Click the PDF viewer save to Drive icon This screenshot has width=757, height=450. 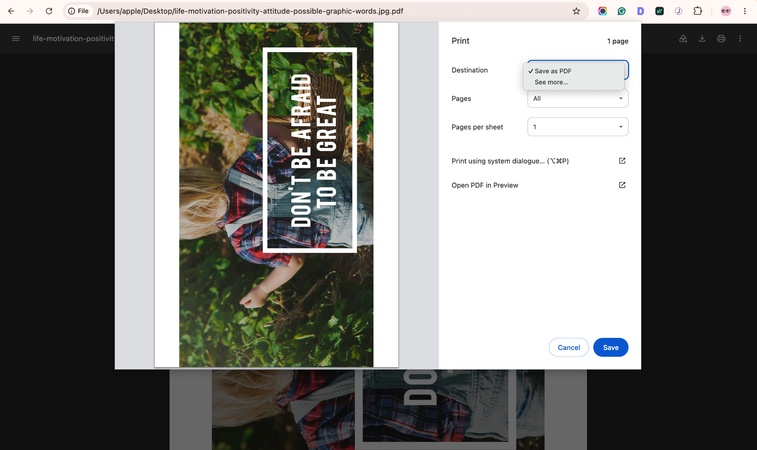point(683,39)
